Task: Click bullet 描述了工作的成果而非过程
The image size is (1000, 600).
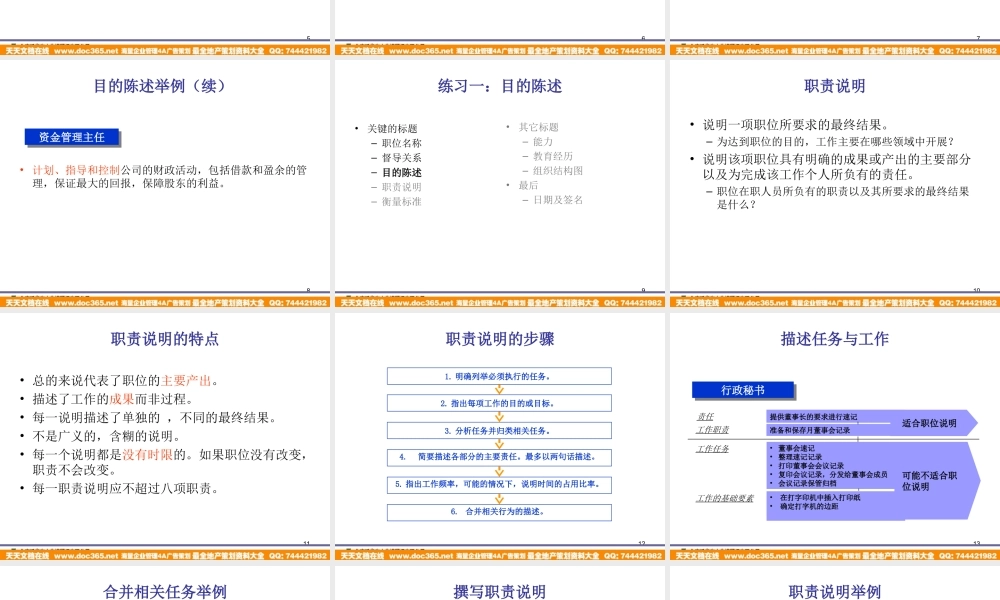Action: (x=113, y=399)
